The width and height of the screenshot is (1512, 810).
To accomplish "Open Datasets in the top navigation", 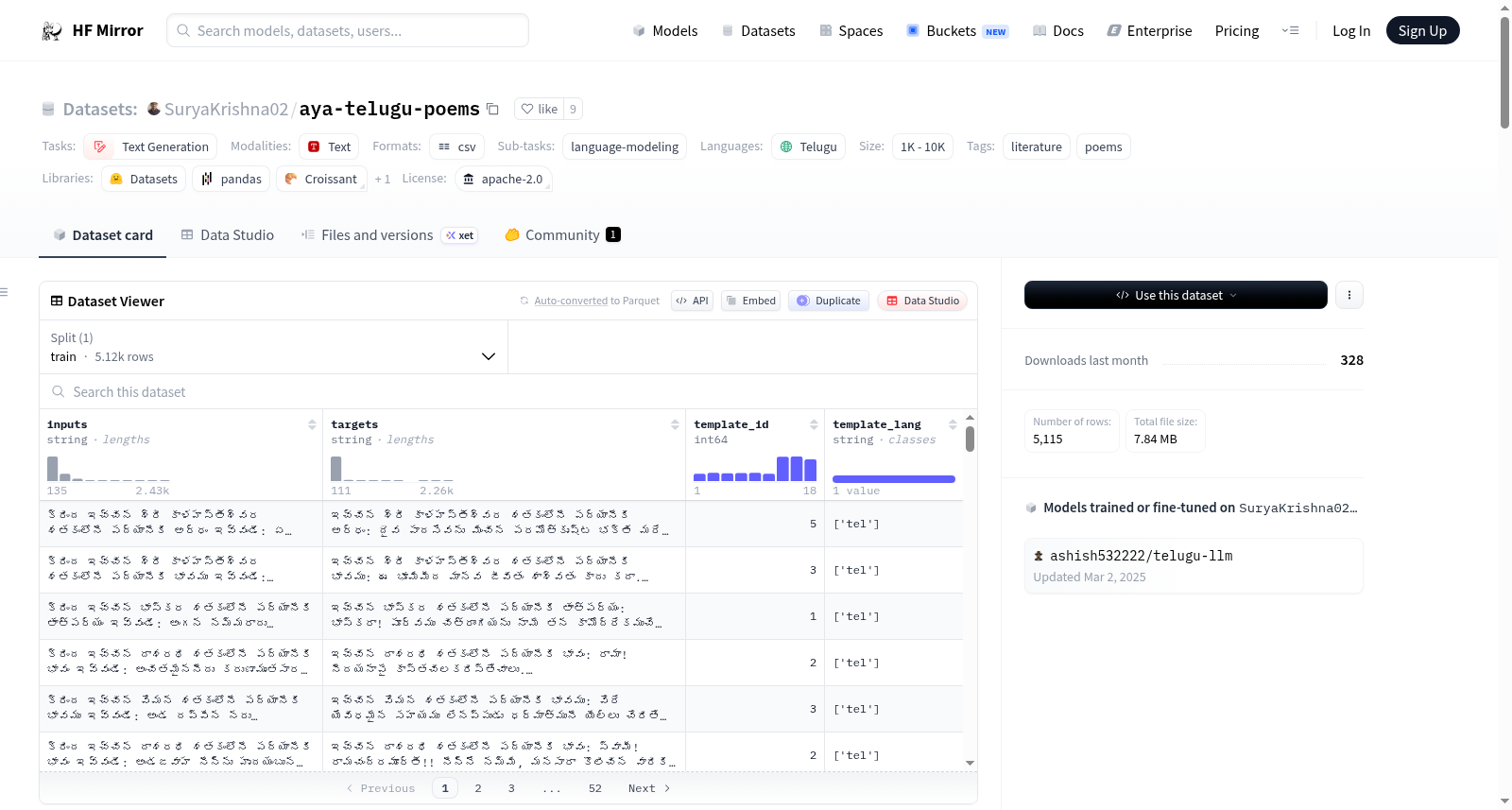I will (x=758, y=31).
